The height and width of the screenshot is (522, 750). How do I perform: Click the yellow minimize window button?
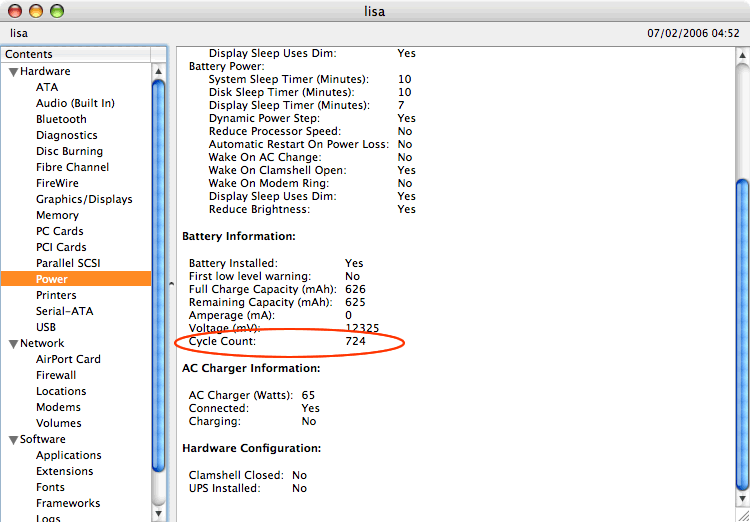36,11
